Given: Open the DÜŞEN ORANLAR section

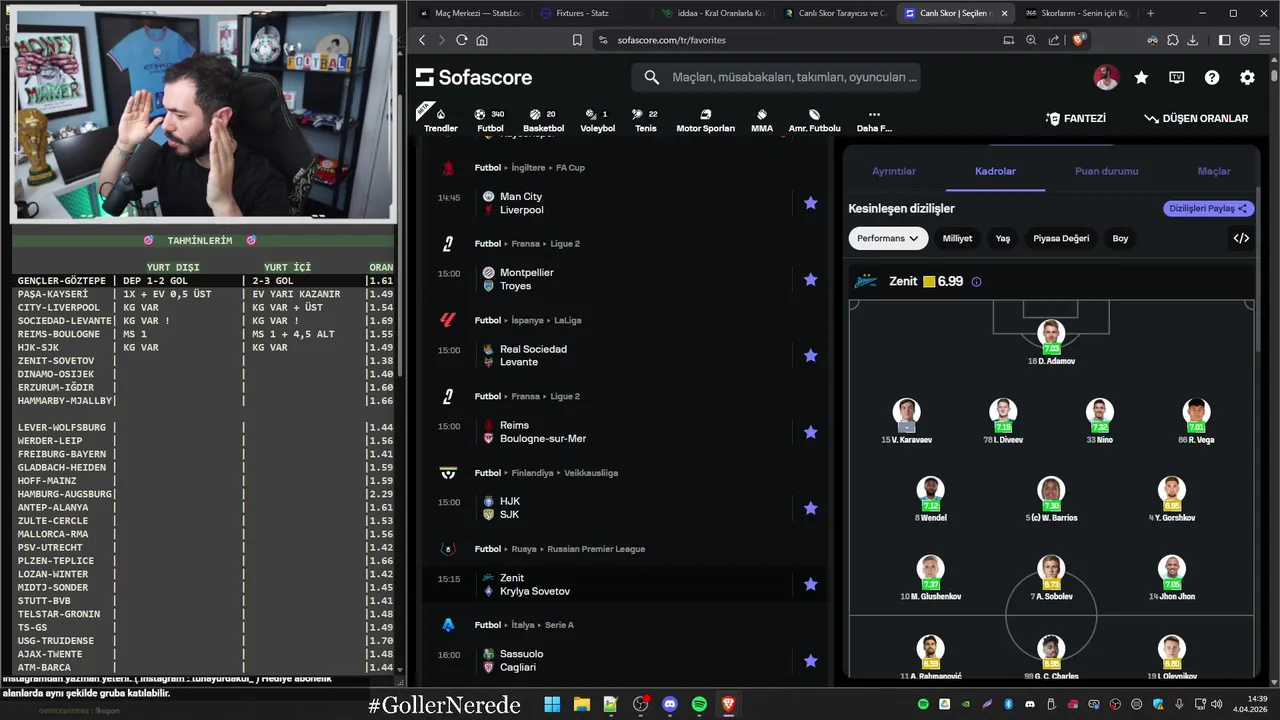Looking at the screenshot, I should pos(1196,118).
